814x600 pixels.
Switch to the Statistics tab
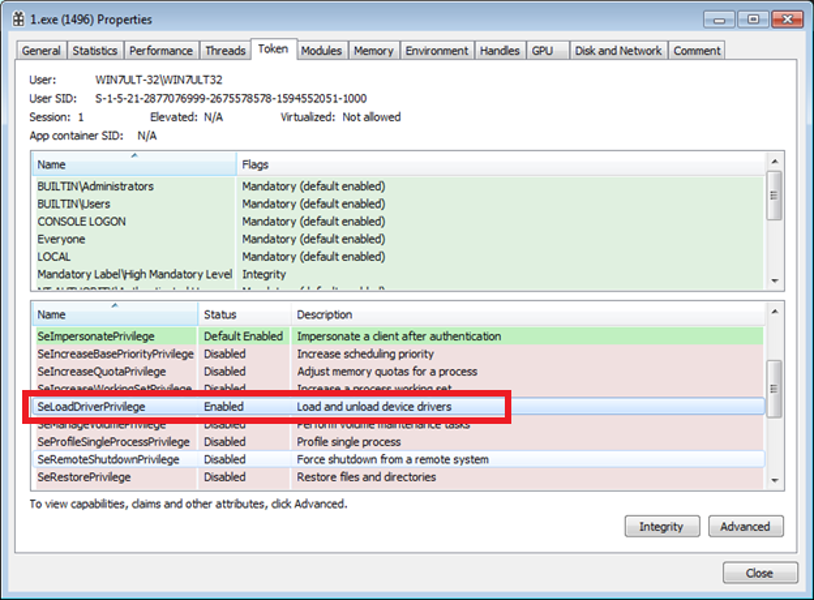pos(95,50)
